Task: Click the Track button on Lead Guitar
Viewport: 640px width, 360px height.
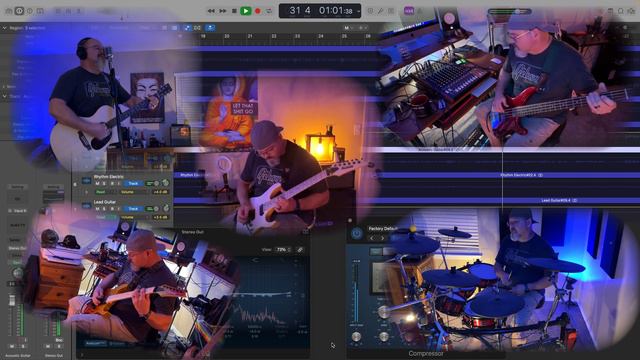Action: pyautogui.click(x=133, y=209)
